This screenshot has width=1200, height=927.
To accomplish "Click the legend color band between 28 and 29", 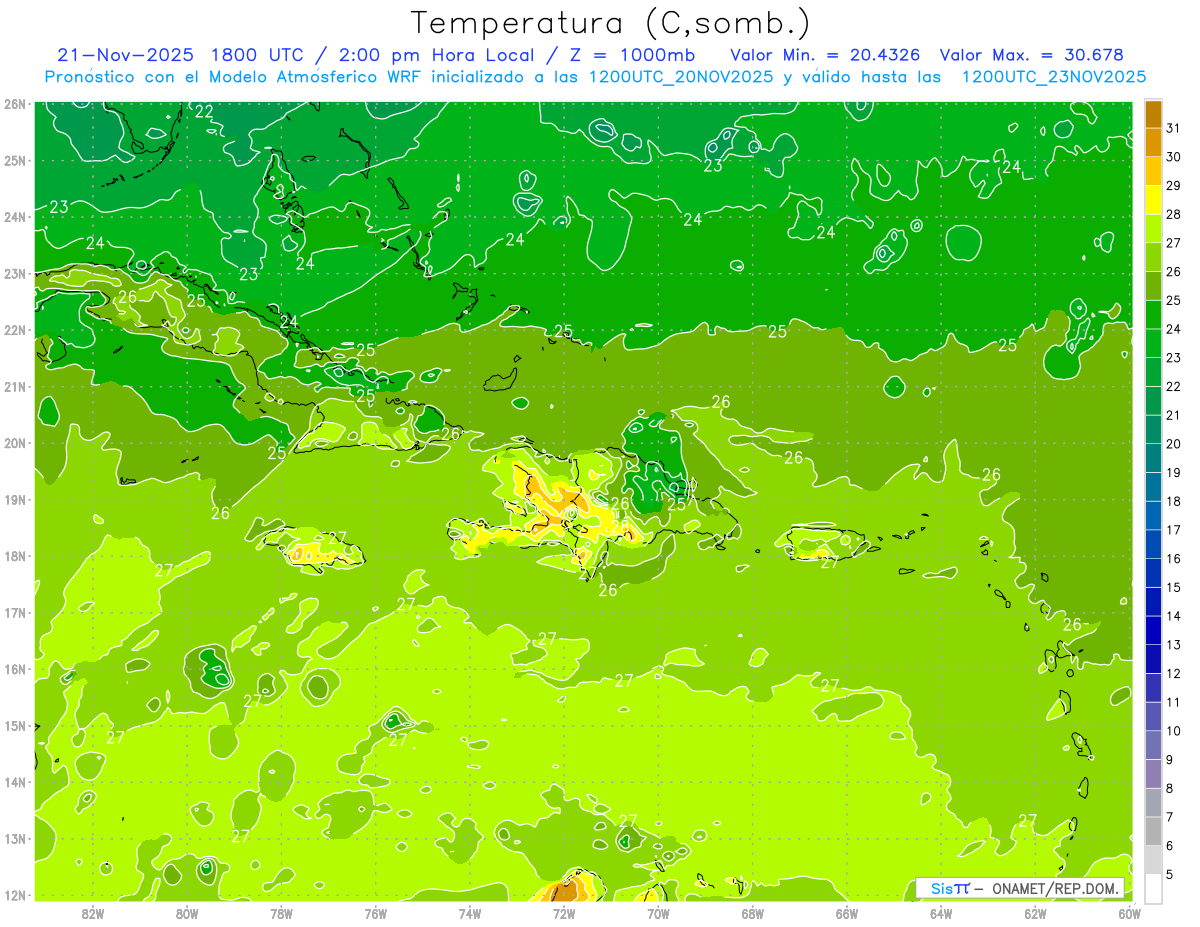I will 1153,200.
